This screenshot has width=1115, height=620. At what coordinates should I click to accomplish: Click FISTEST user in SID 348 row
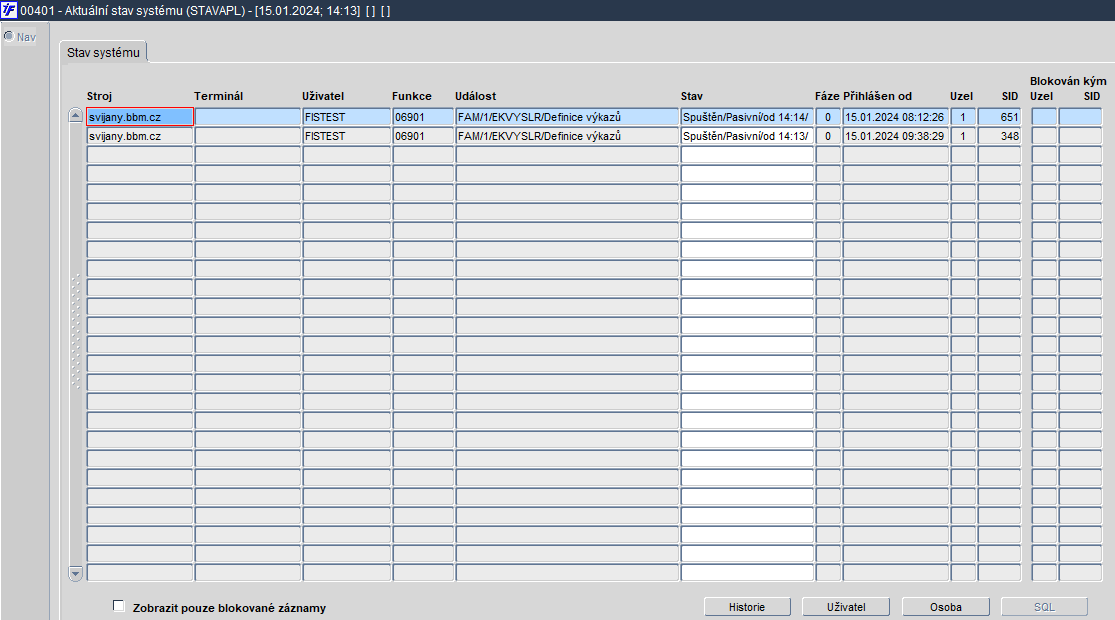pyautogui.click(x=346, y=136)
